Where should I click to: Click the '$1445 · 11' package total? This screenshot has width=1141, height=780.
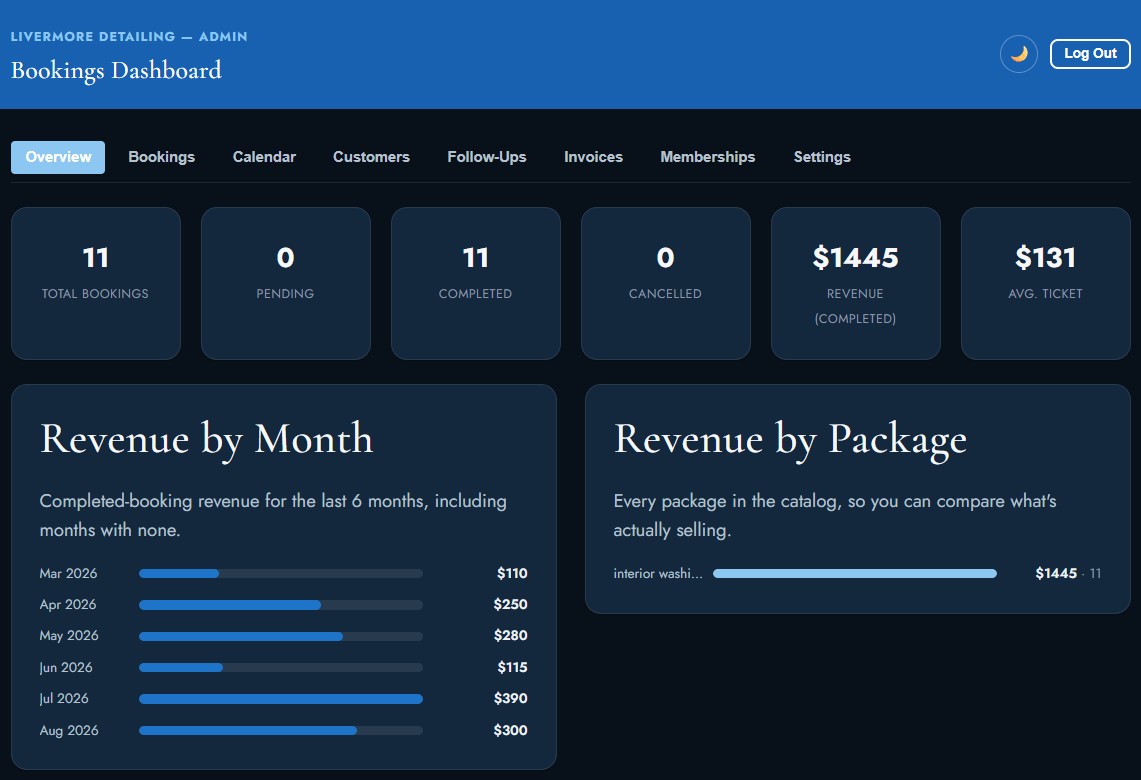click(1068, 573)
